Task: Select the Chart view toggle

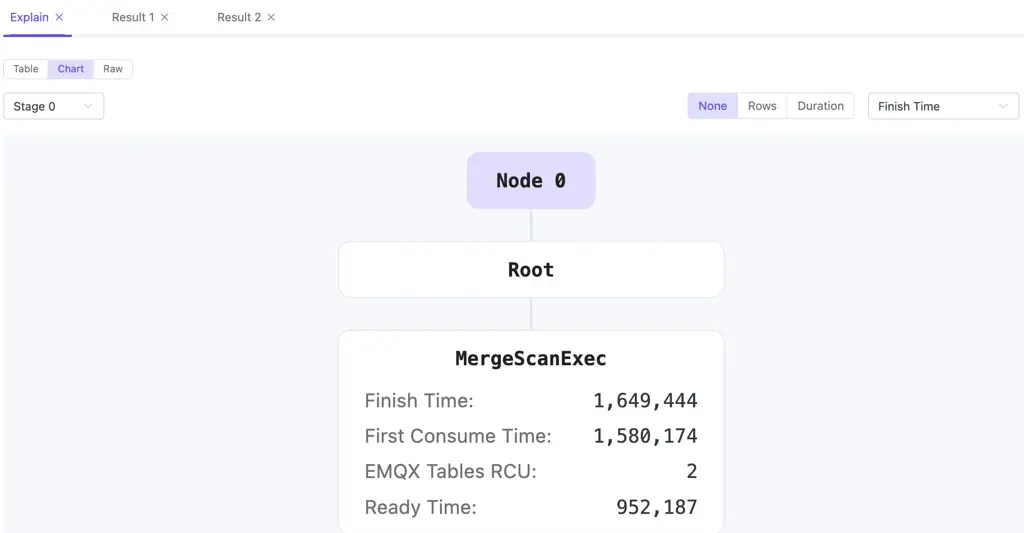Action: tap(71, 69)
